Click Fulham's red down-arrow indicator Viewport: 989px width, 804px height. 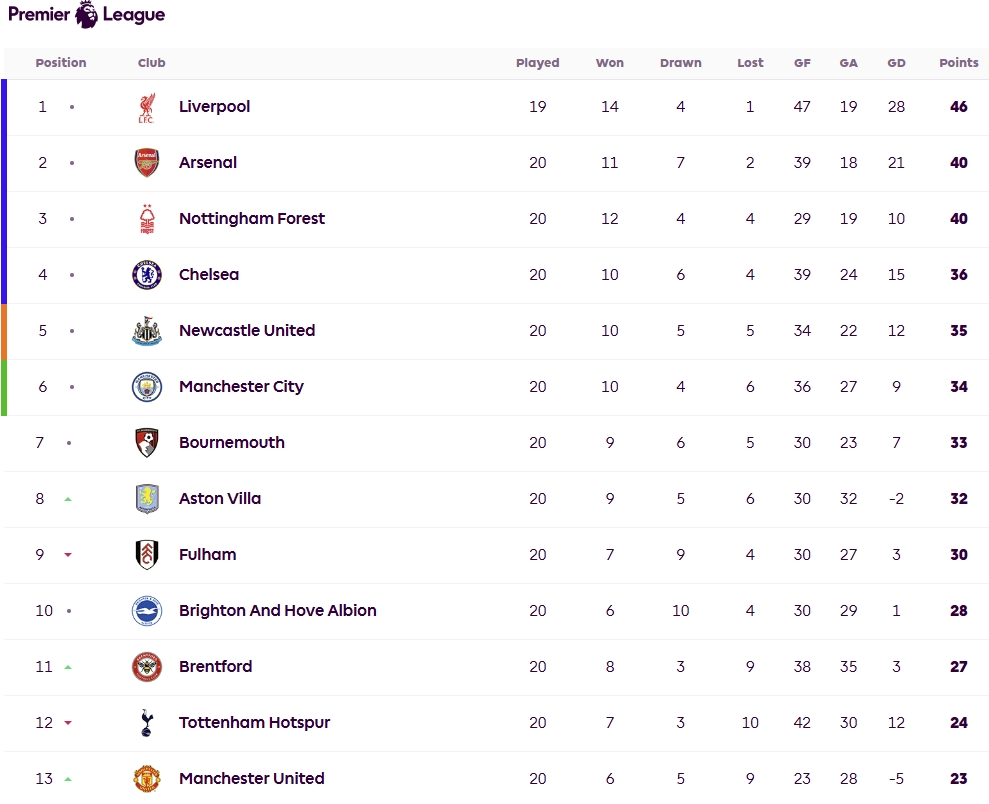pyautogui.click(x=68, y=555)
